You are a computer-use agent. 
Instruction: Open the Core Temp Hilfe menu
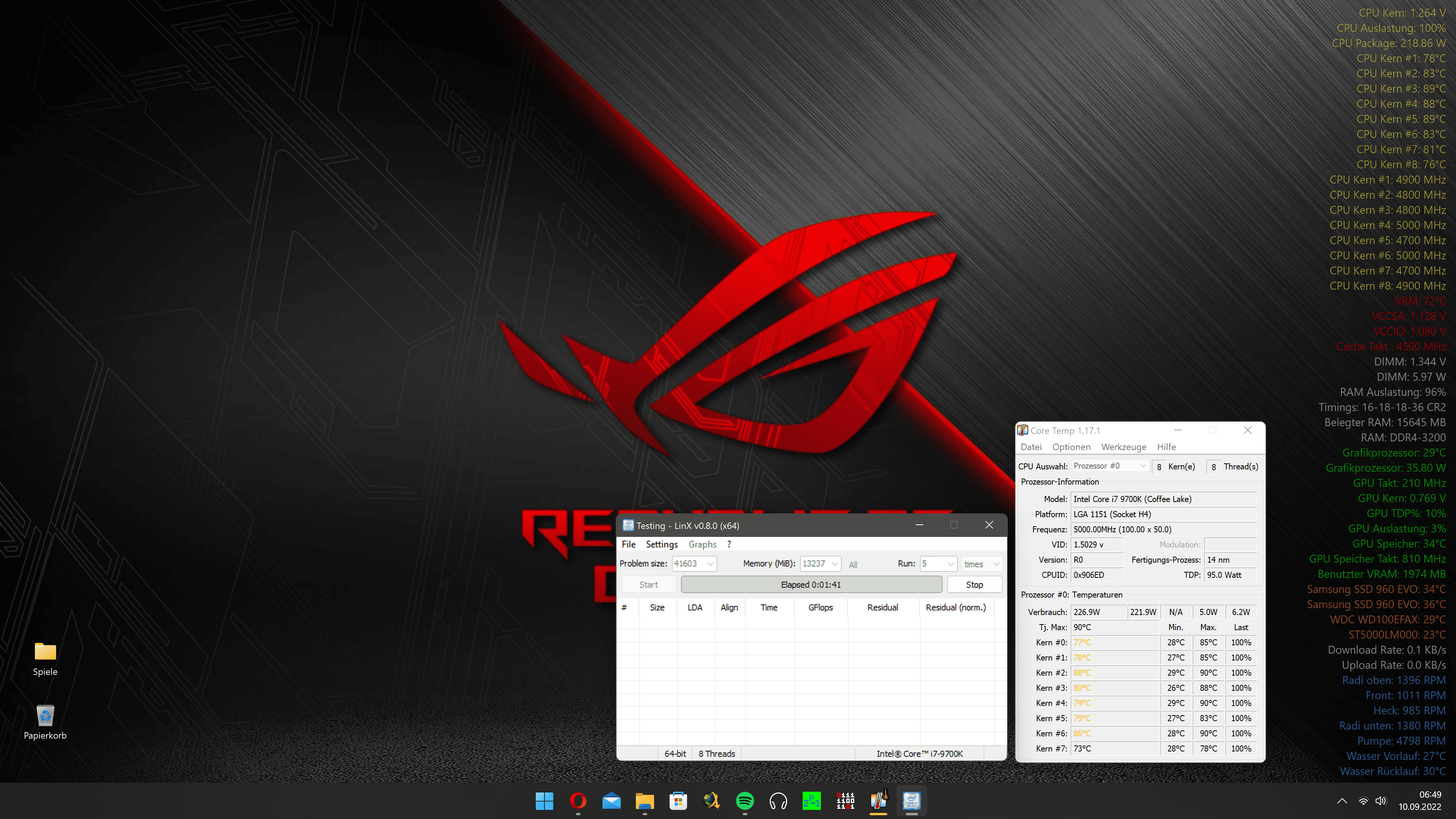(x=1166, y=447)
